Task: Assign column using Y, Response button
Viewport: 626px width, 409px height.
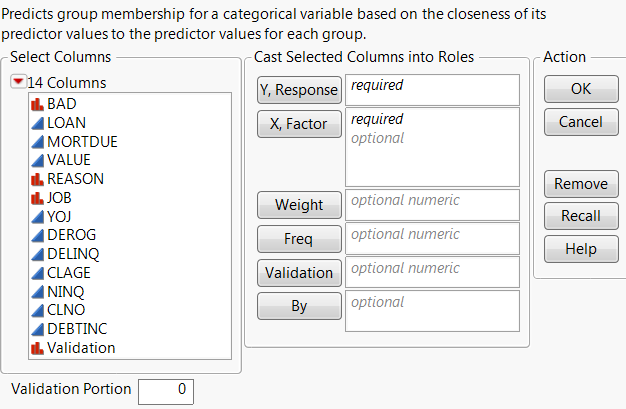Action: tap(299, 90)
